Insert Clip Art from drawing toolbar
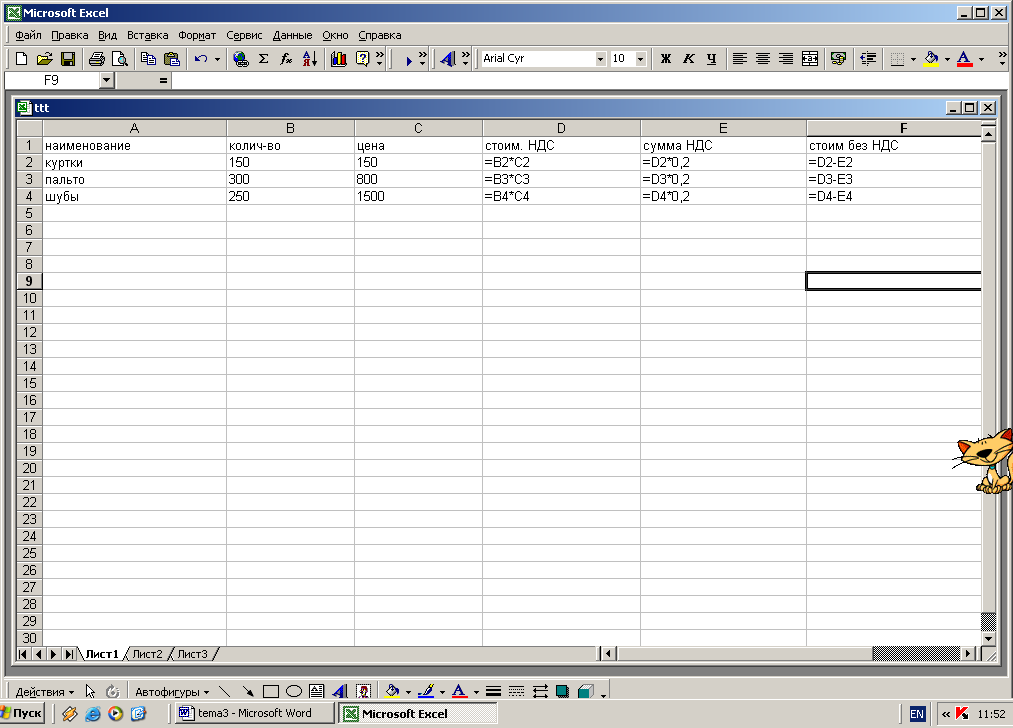Image resolution: width=1013 pixels, height=728 pixels. click(x=363, y=692)
